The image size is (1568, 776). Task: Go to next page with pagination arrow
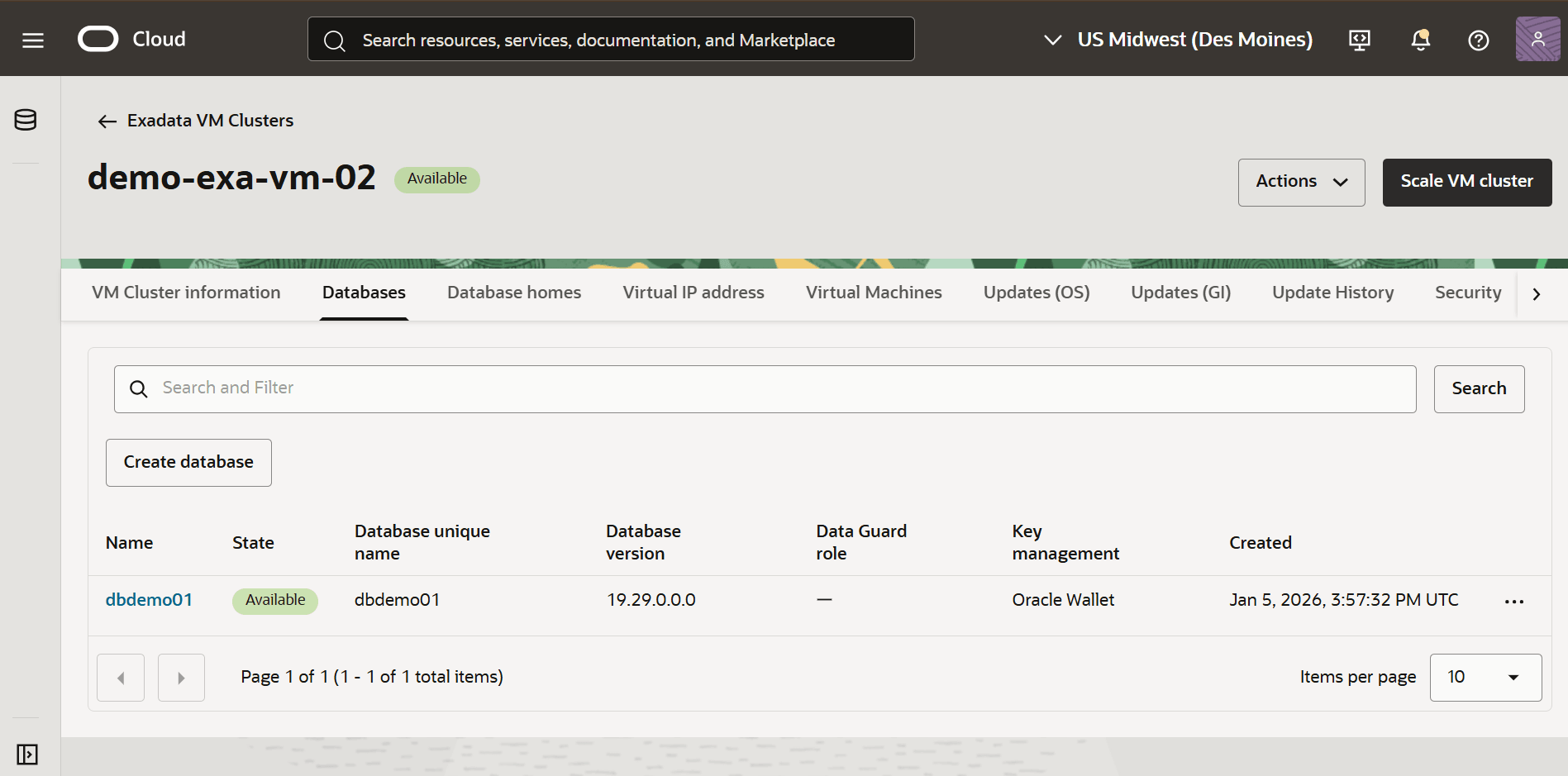tap(181, 677)
